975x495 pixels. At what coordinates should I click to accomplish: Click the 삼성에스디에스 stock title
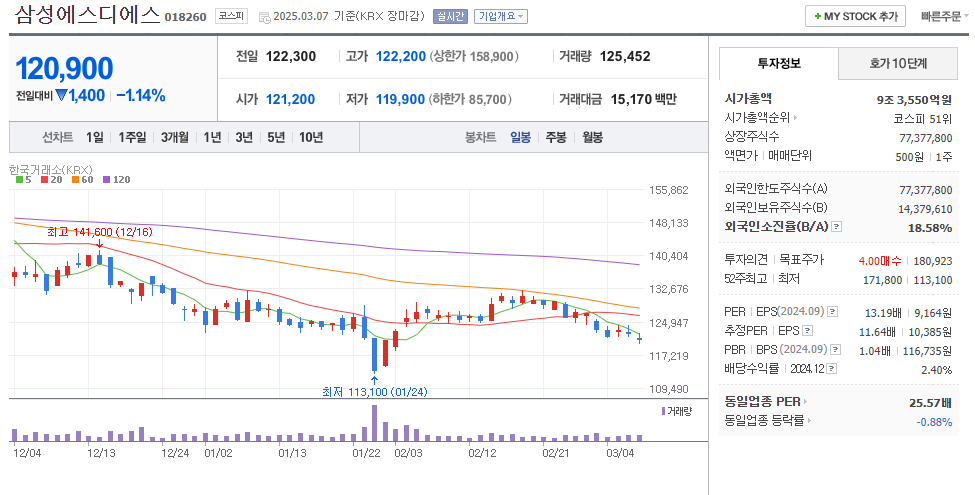[x=87, y=15]
